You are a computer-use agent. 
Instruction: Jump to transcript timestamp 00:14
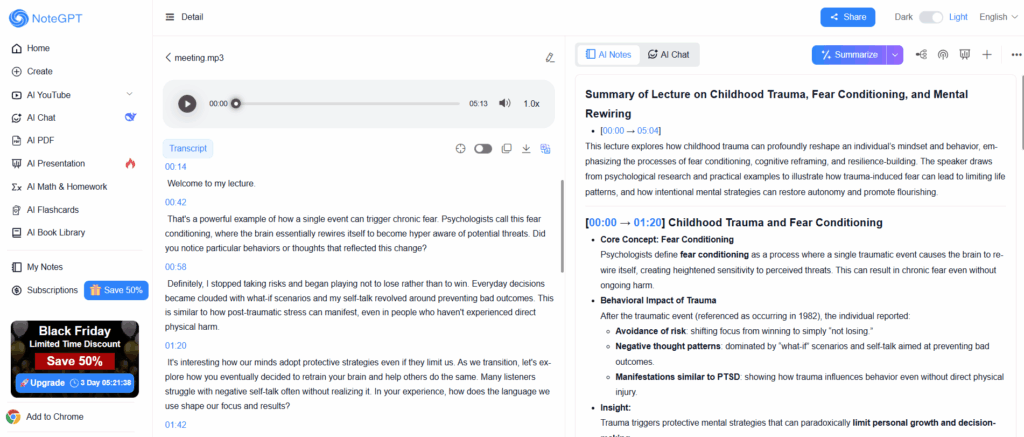tap(176, 167)
